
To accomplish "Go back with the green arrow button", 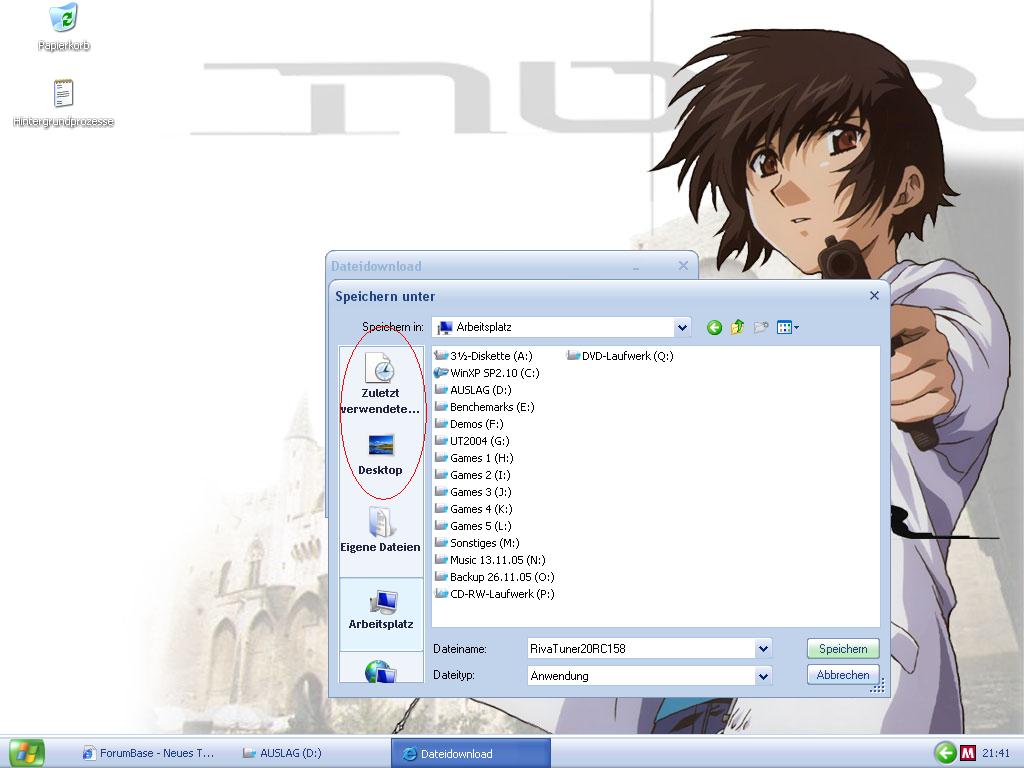I will point(714,327).
